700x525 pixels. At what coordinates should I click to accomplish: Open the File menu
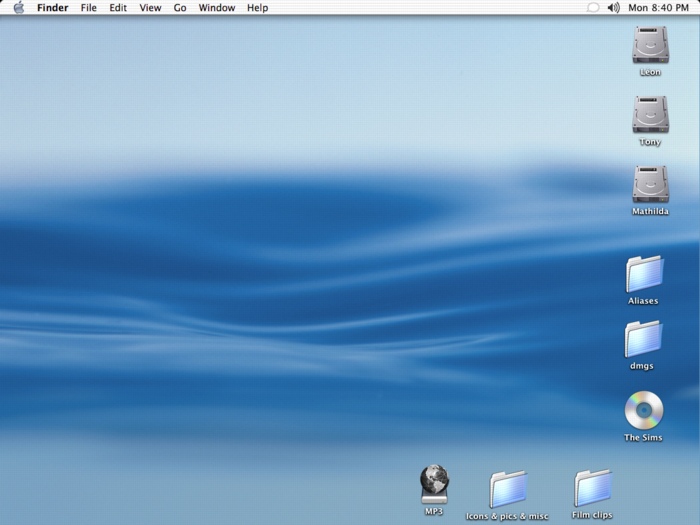(89, 8)
